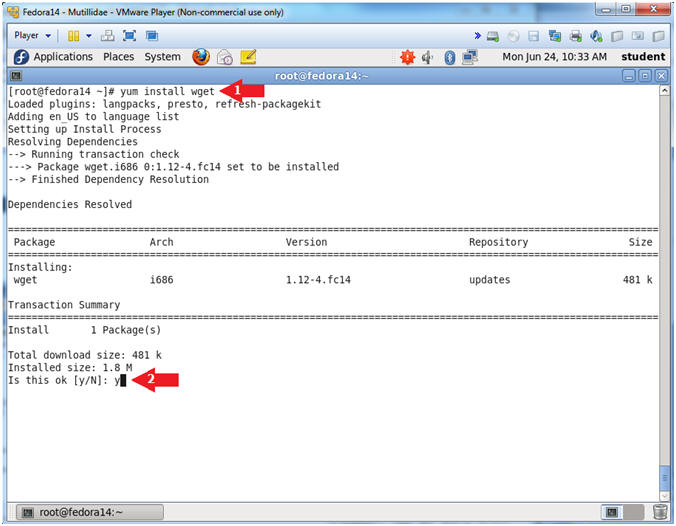Click the CD/DVD drive device icon
This screenshot has height=526, width=676.
(x=513, y=36)
